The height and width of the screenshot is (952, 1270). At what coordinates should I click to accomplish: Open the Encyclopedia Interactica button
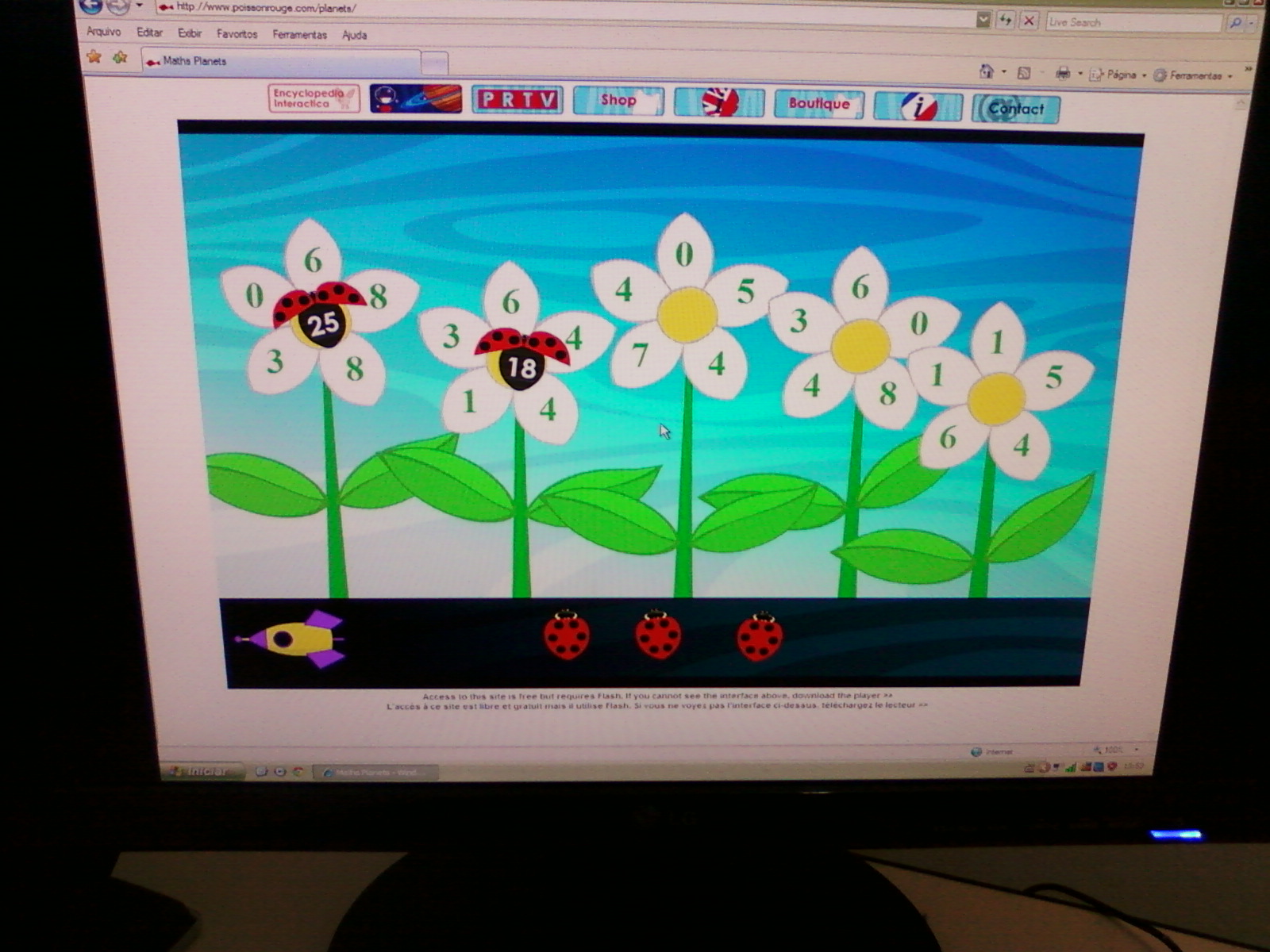[x=314, y=98]
